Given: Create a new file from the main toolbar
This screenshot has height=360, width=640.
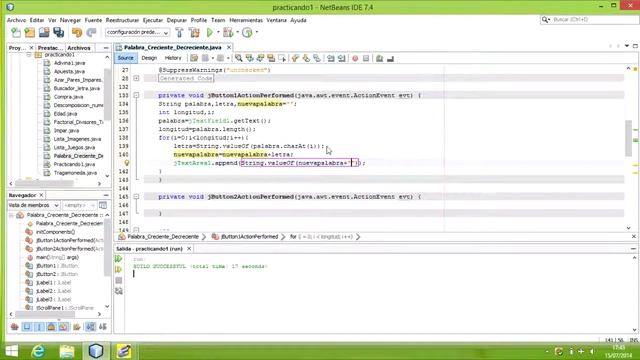Looking at the screenshot, I should (16, 32).
